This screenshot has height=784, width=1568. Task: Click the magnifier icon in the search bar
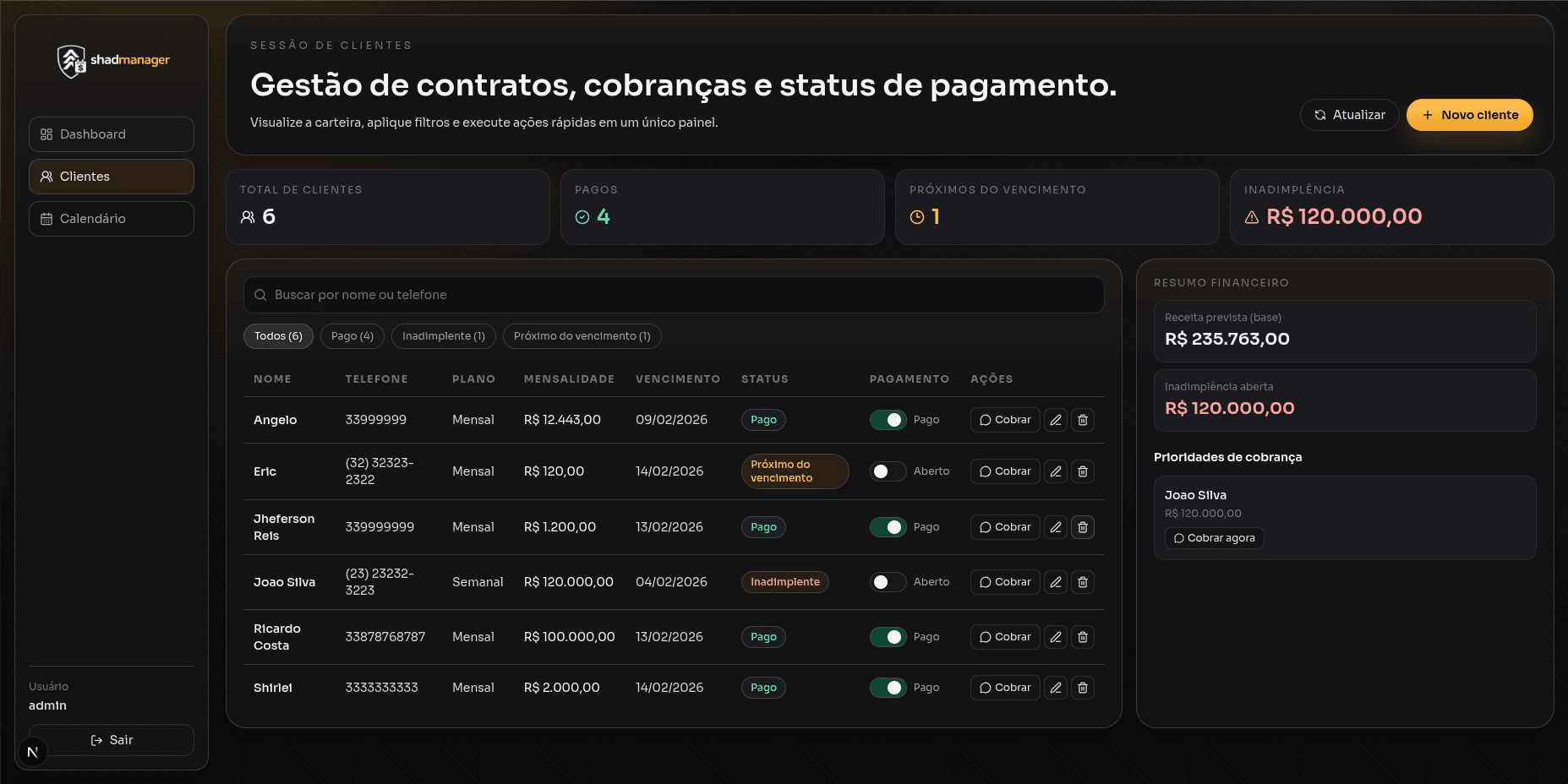click(260, 295)
